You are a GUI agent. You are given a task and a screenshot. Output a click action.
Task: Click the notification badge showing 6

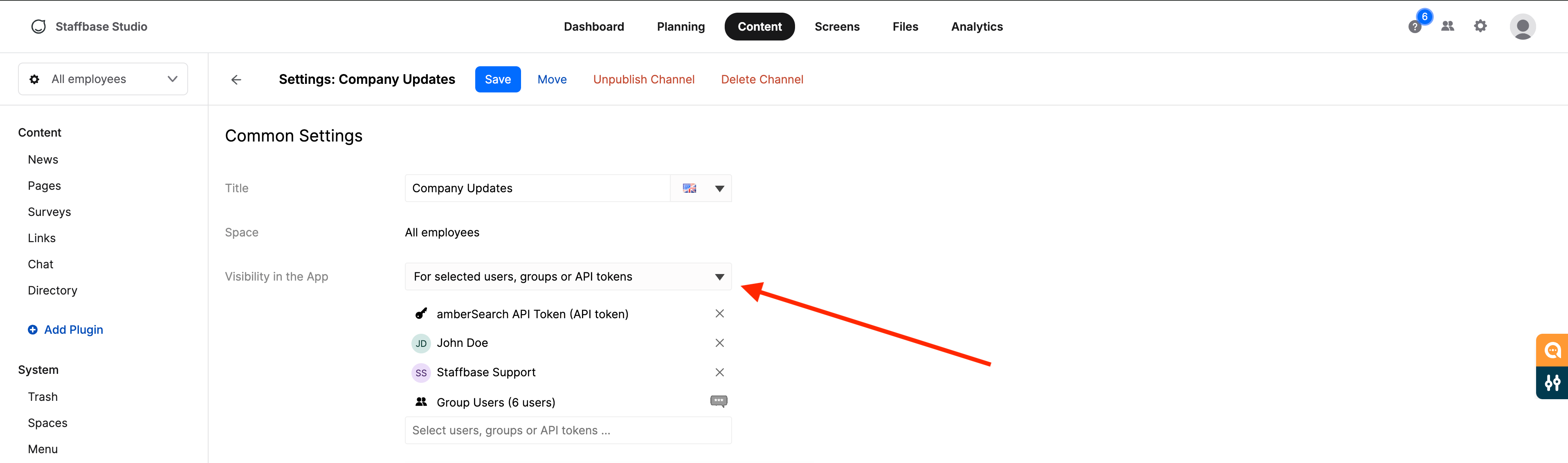[x=1424, y=17]
